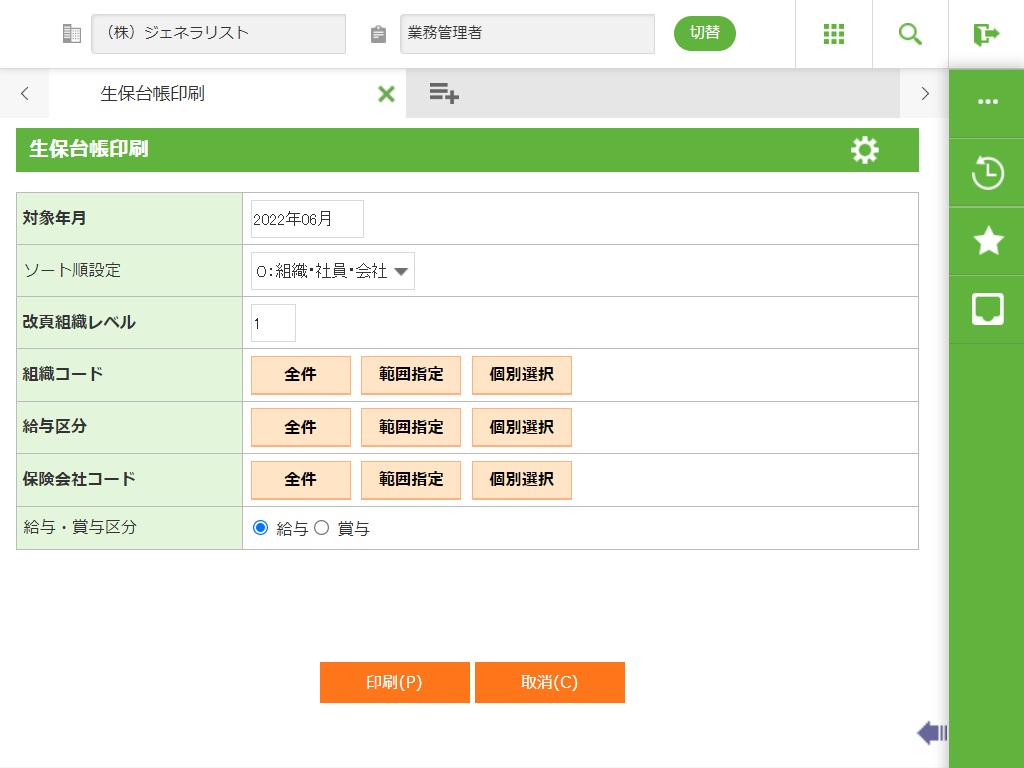Click the three-dots more icon in sidebar
This screenshot has width=1024, height=768.
[x=987, y=102]
